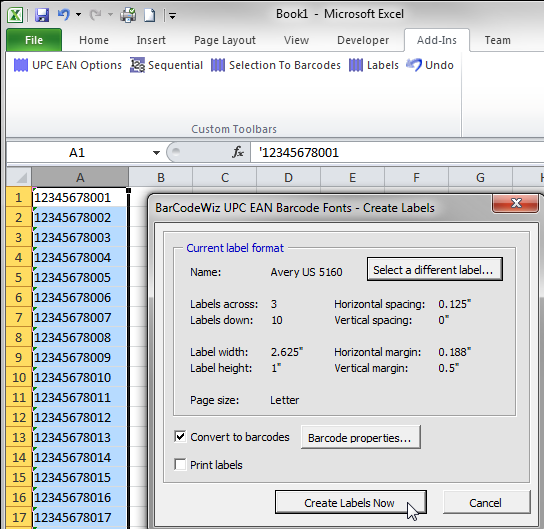Click the formula bar with '12345678001
The height and width of the screenshot is (529, 544).
(x=397, y=153)
